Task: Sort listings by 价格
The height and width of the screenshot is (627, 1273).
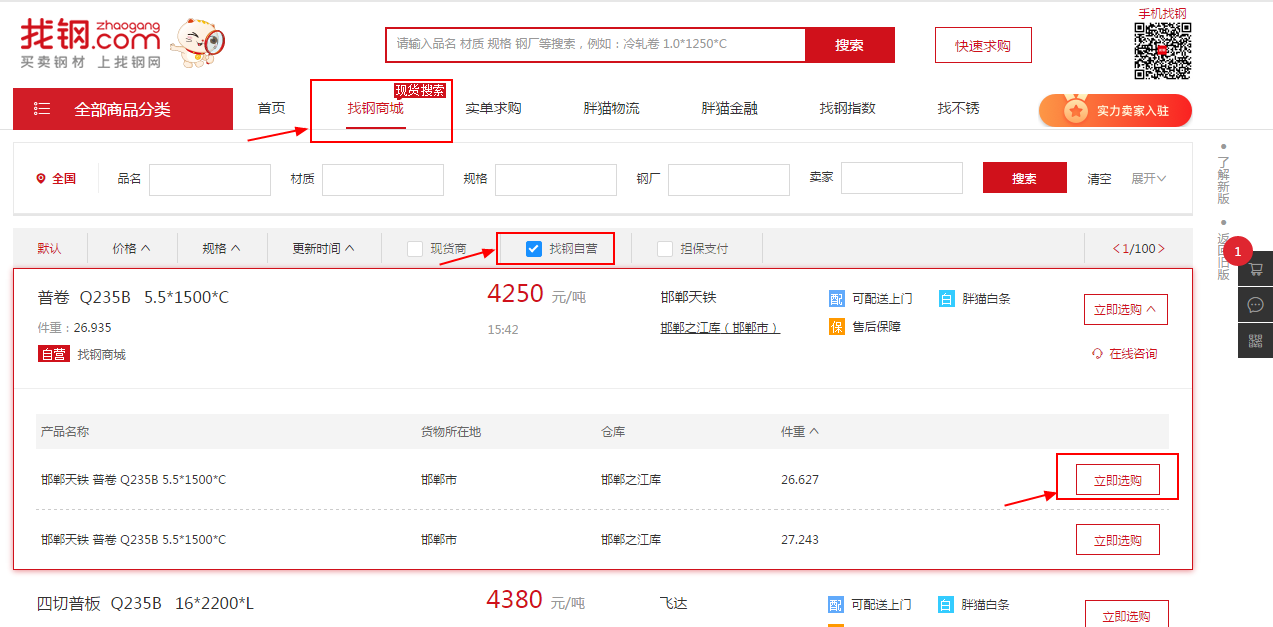Action: point(131,249)
